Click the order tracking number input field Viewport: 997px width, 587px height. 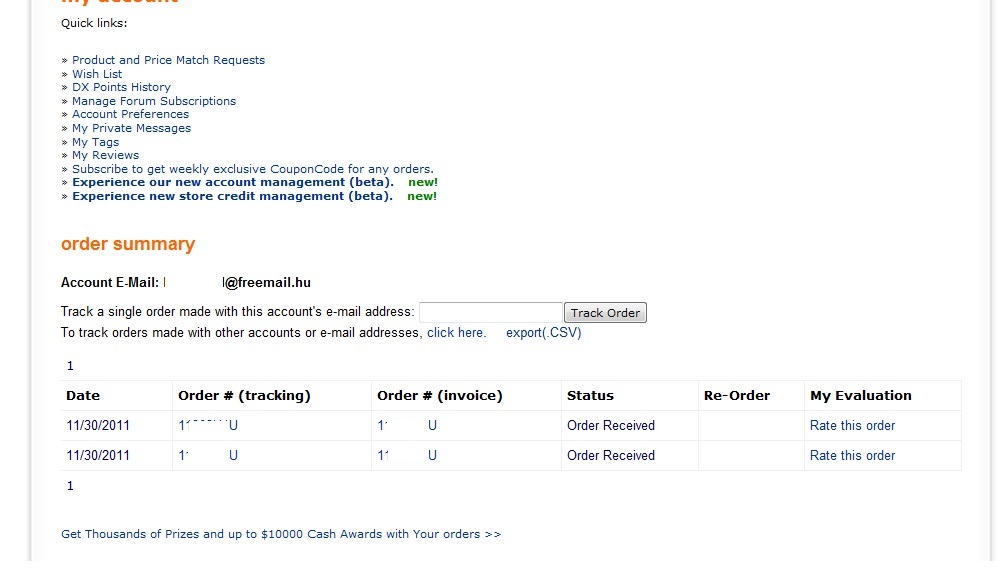(x=490, y=313)
